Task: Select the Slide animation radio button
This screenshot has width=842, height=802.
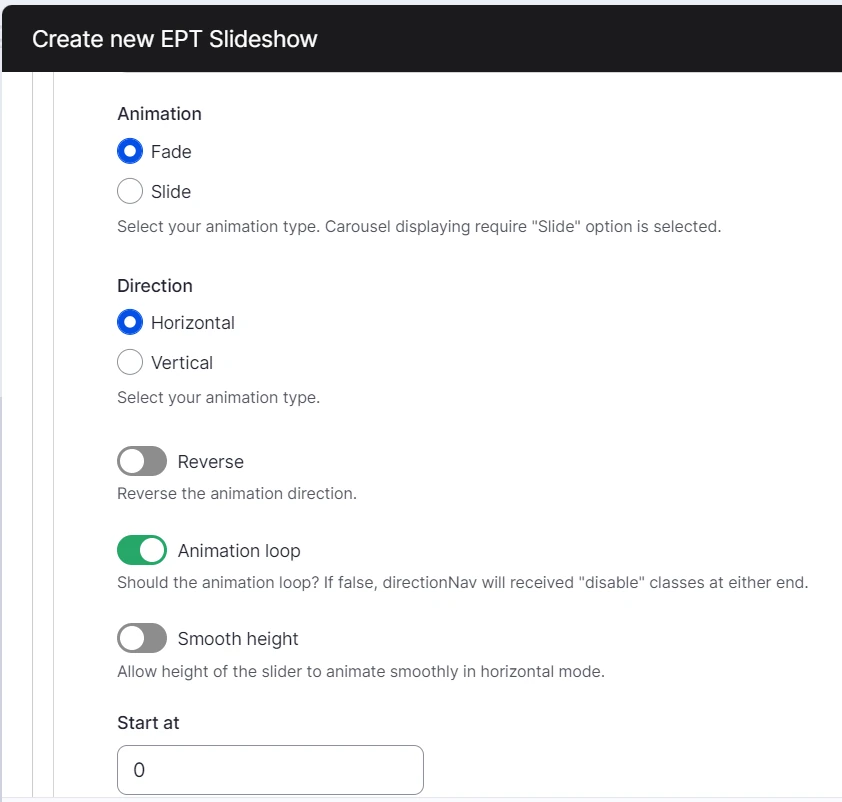Action: click(130, 191)
